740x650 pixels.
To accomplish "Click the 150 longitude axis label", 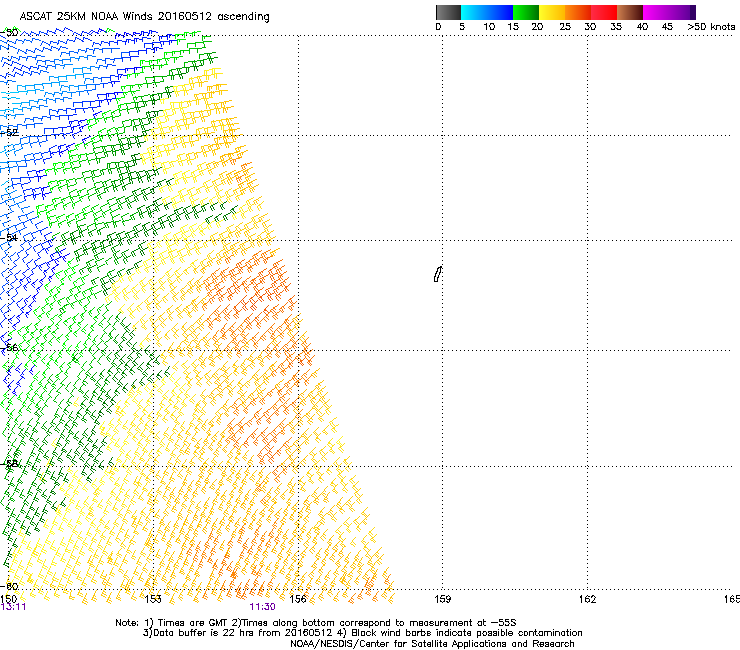I will (x=8, y=599).
